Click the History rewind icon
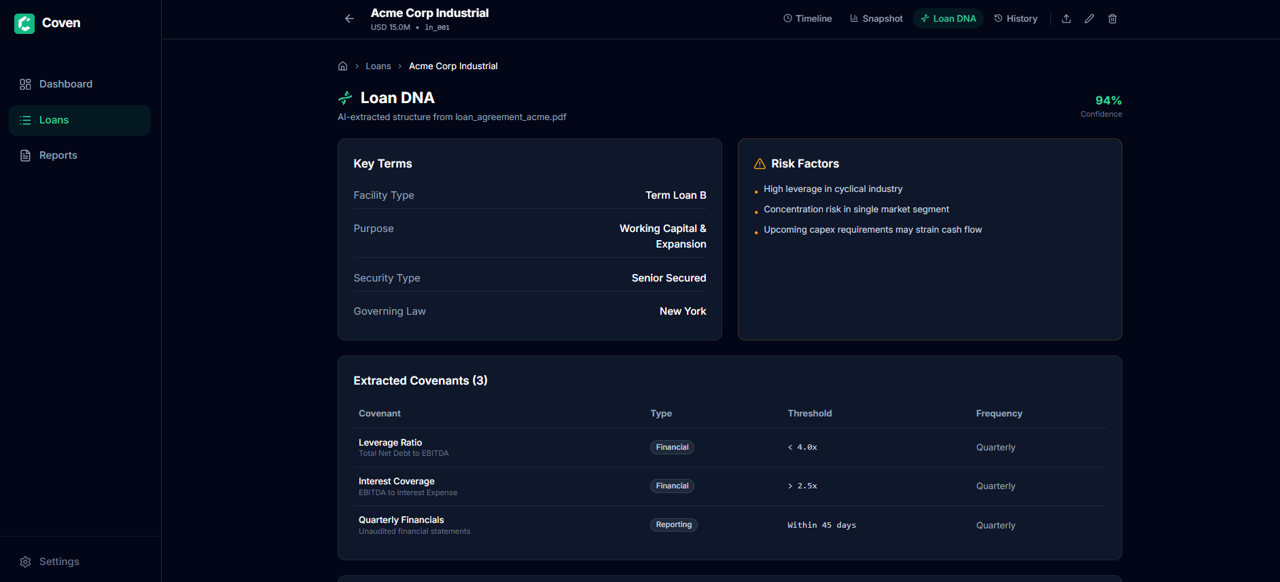This screenshot has width=1280, height=582. (998, 19)
